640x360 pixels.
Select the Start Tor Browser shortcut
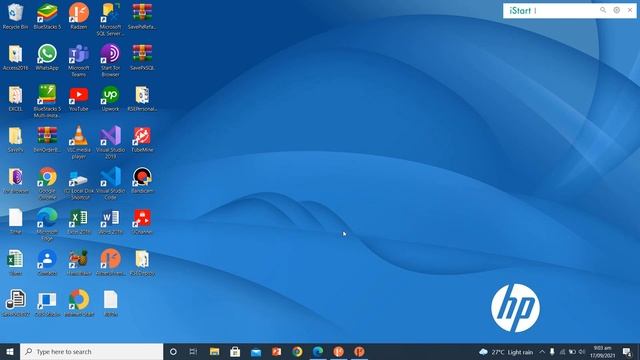pos(110,60)
